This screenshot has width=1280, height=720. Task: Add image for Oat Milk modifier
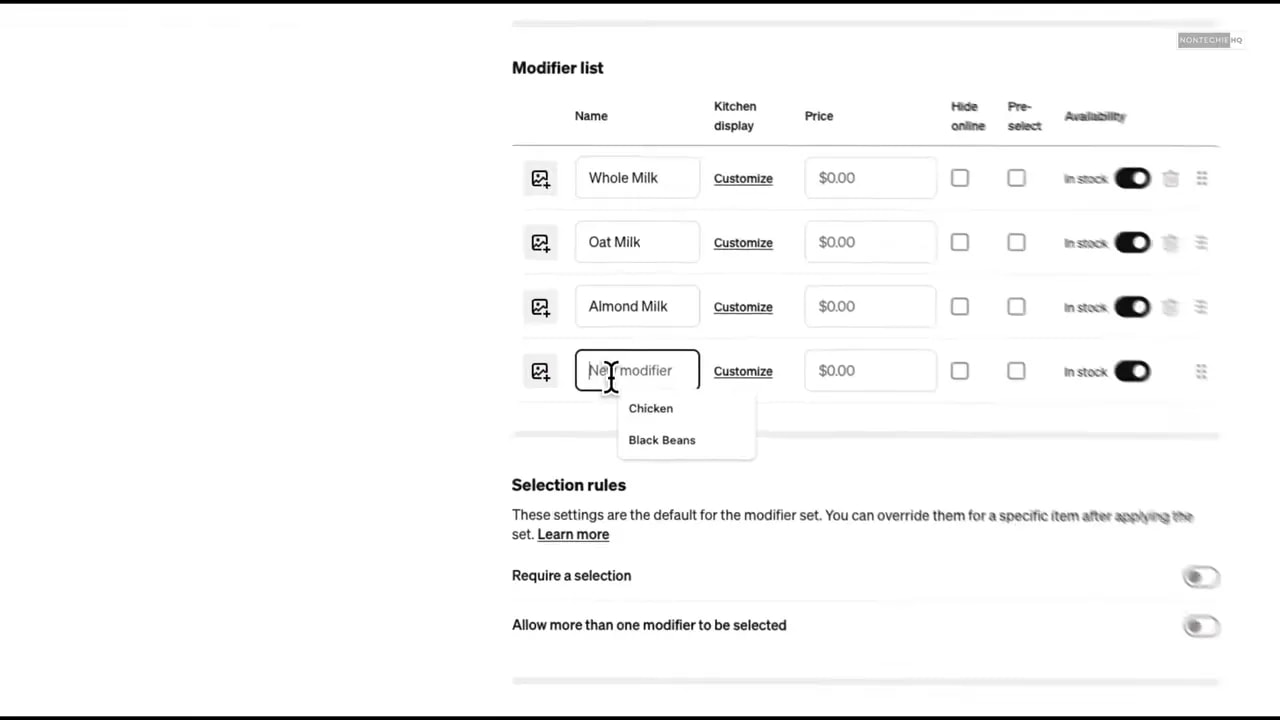540,243
